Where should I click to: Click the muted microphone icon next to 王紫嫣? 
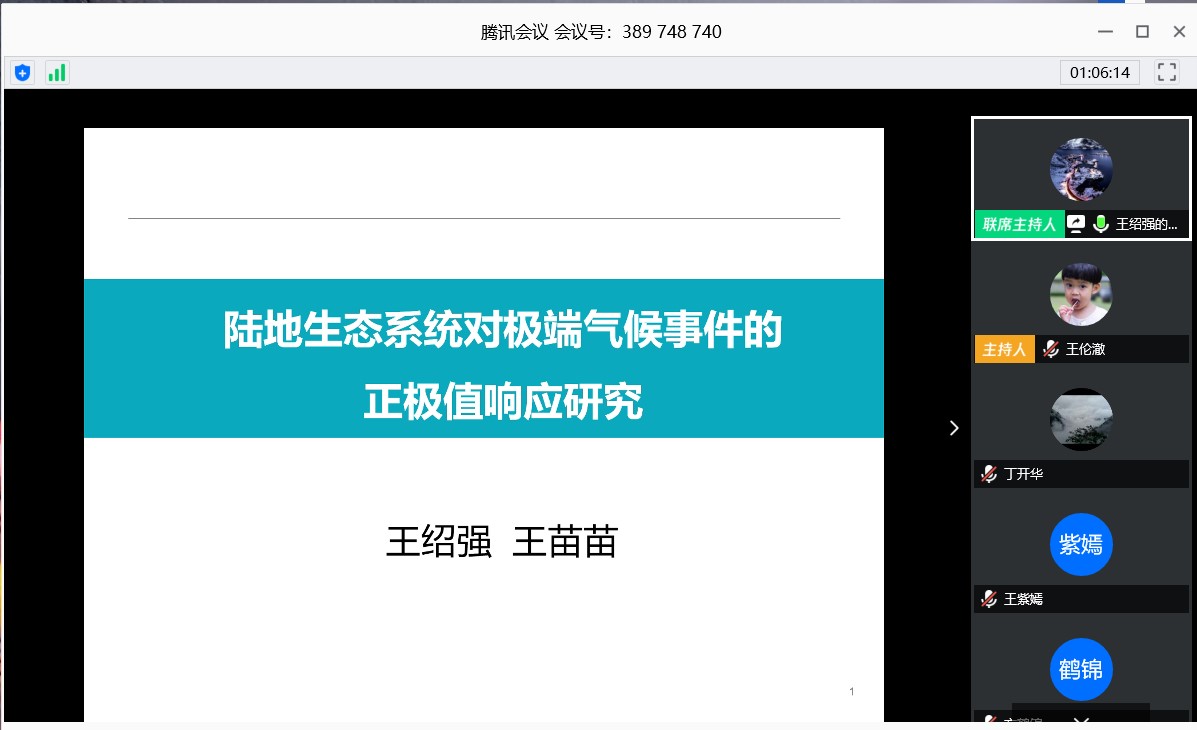(x=989, y=599)
